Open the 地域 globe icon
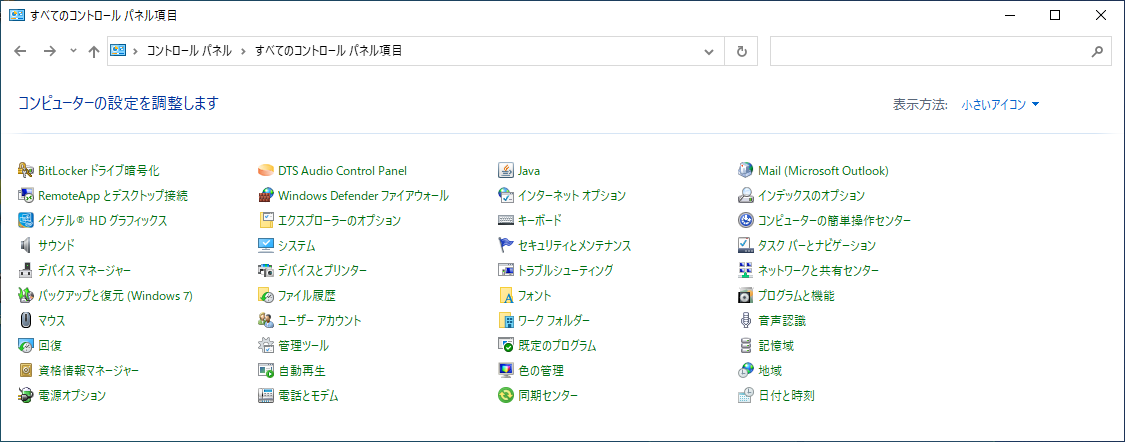This screenshot has height=442, width=1125. pyautogui.click(x=745, y=370)
